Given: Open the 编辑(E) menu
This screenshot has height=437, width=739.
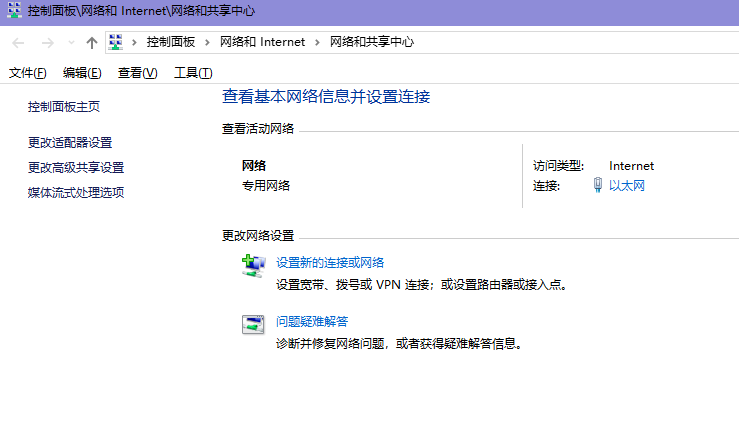Looking at the screenshot, I should [x=82, y=73].
